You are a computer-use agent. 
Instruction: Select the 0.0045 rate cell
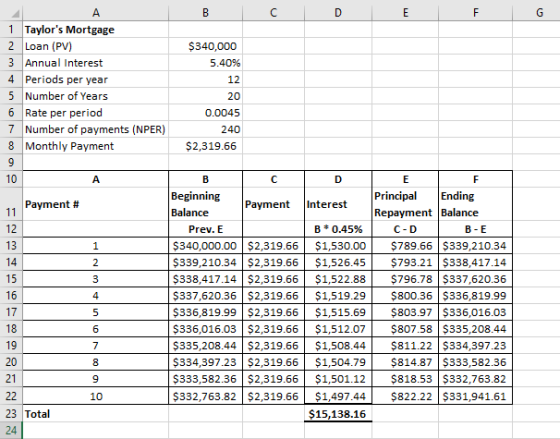pos(205,113)
